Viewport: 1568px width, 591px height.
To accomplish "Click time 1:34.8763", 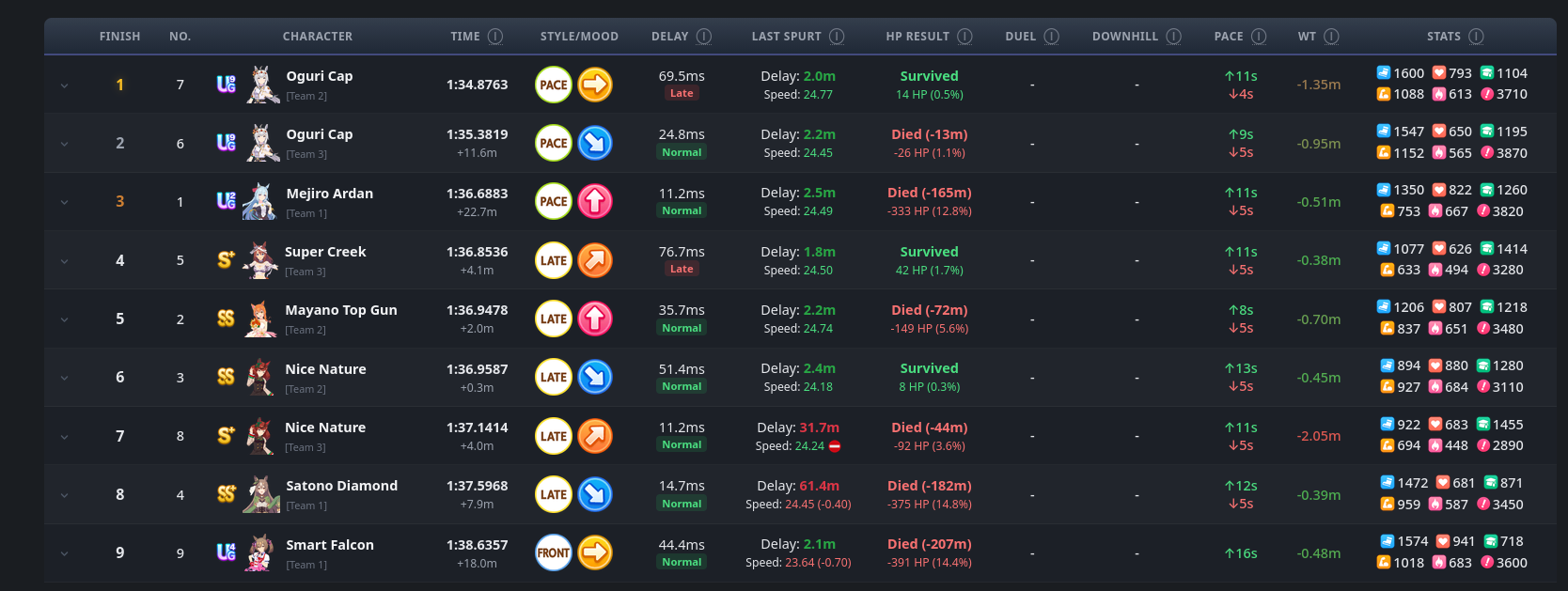I will pos(477,85).
